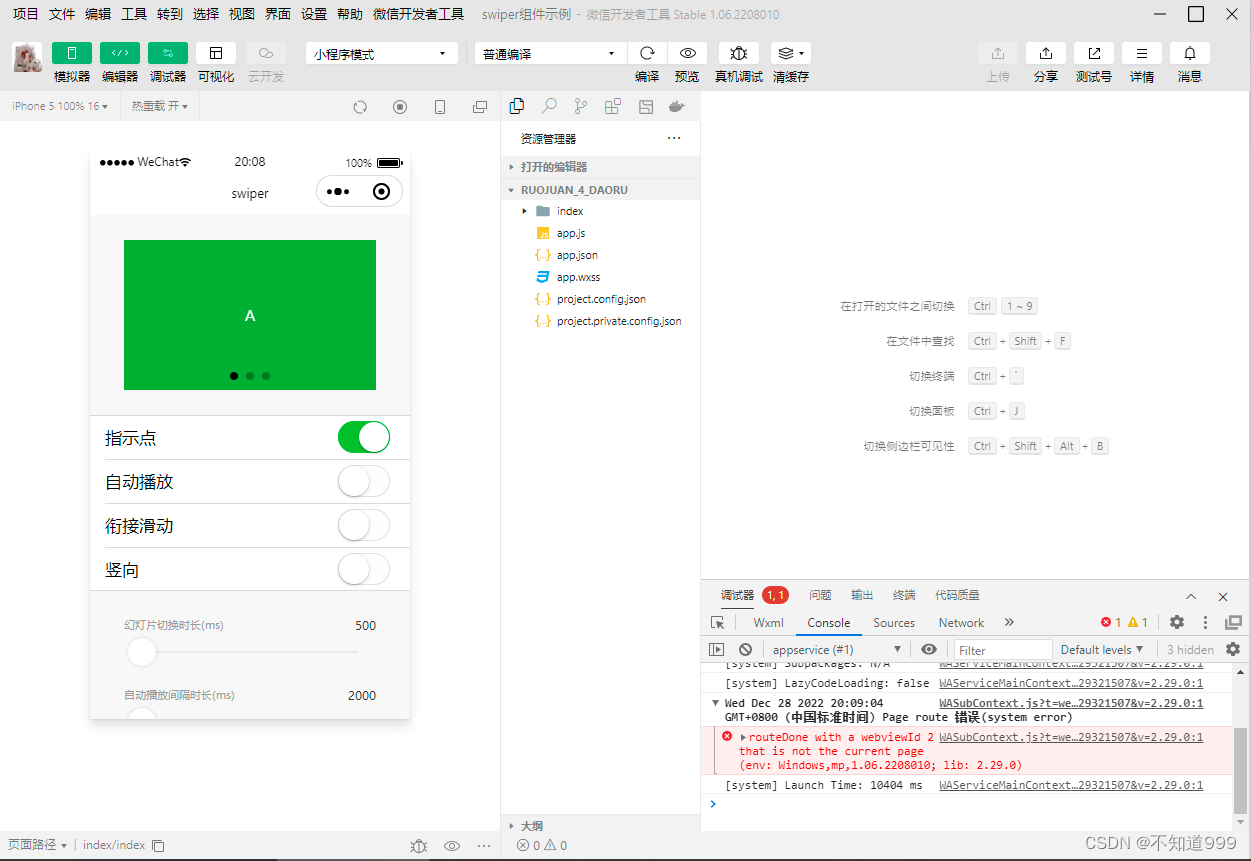Switch to the Wxml tab
Screen dimensions: 1251x861
click(768, 622)
